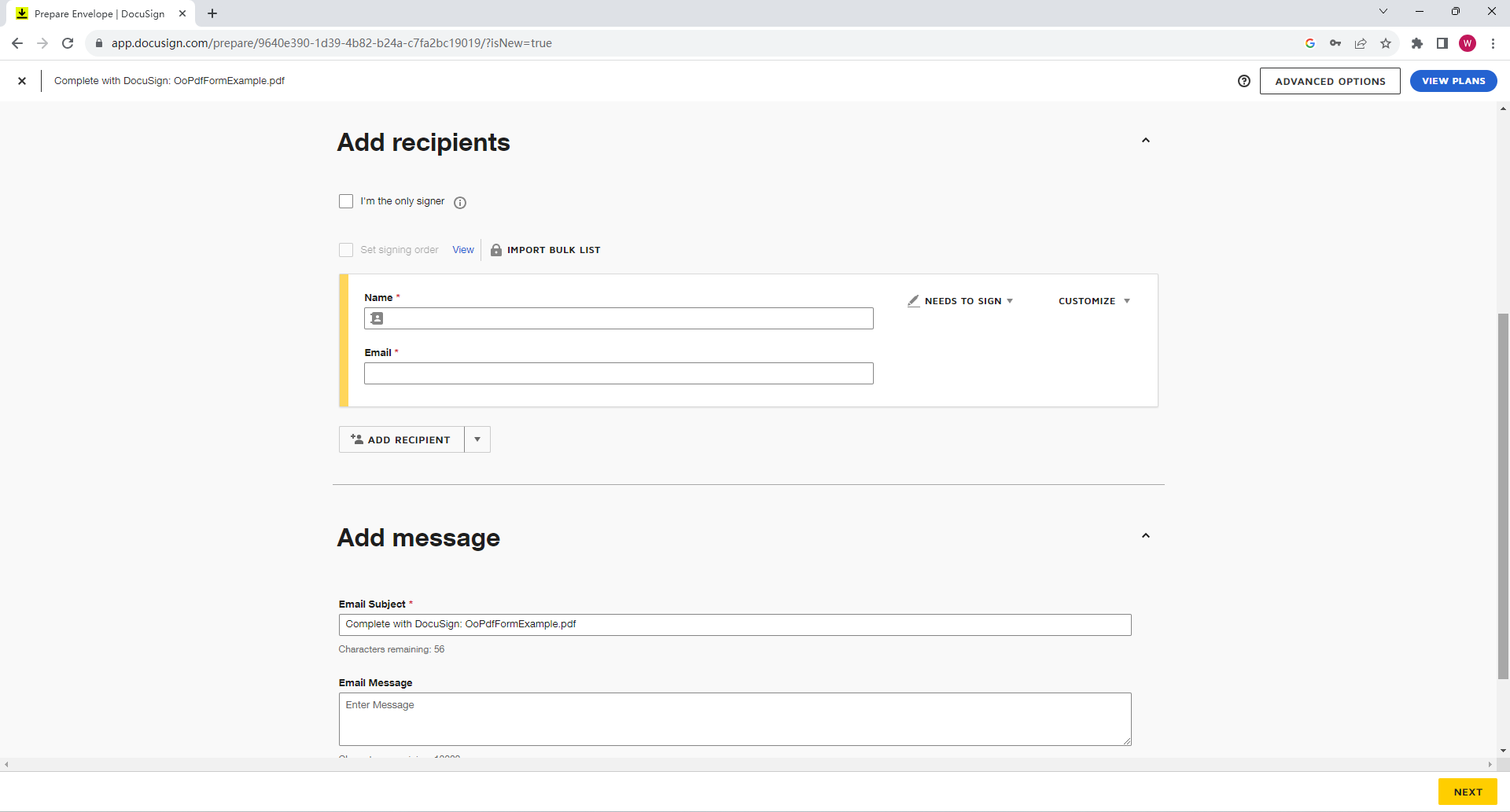The height and width of the screenshot is (812, 1510).
Task: Go forward with browser forward arrow
Action: (x=42, y=43)
